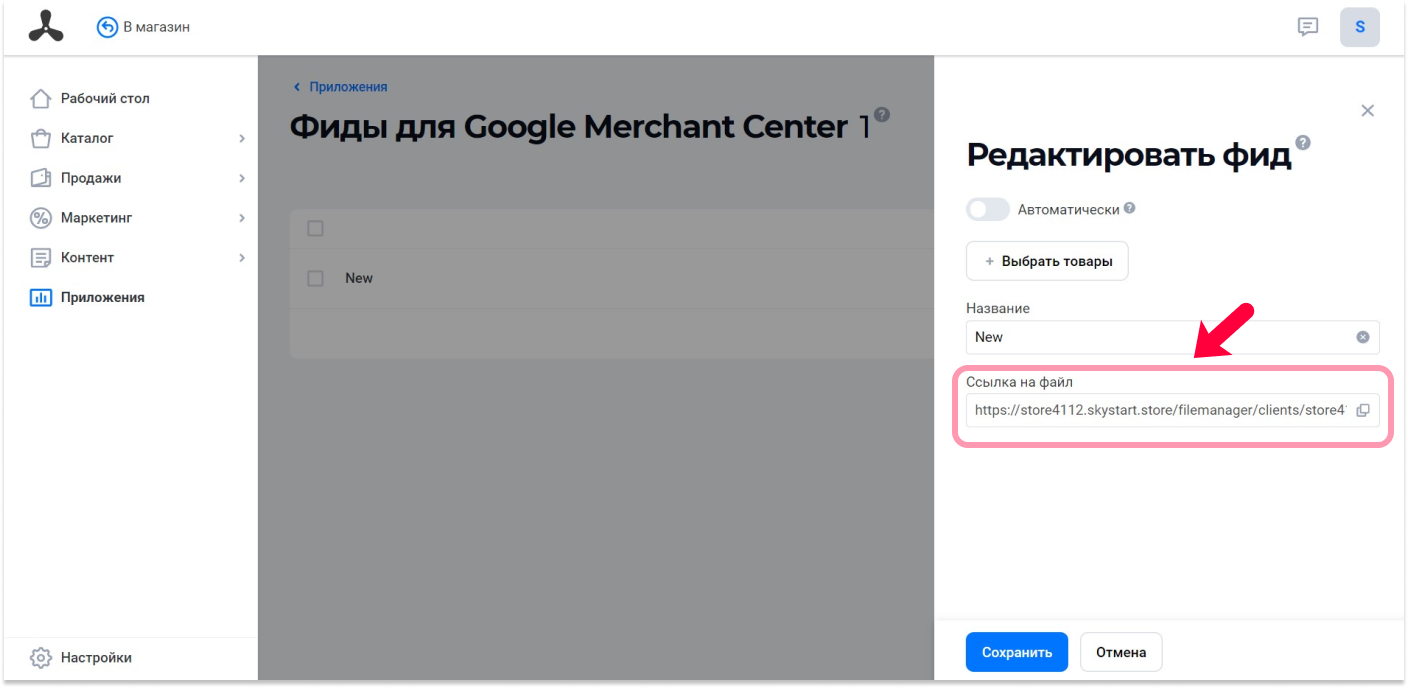This screenshot has height=688, width=1408.
Task: Click the Приложения chart icon
Action: 41,297
